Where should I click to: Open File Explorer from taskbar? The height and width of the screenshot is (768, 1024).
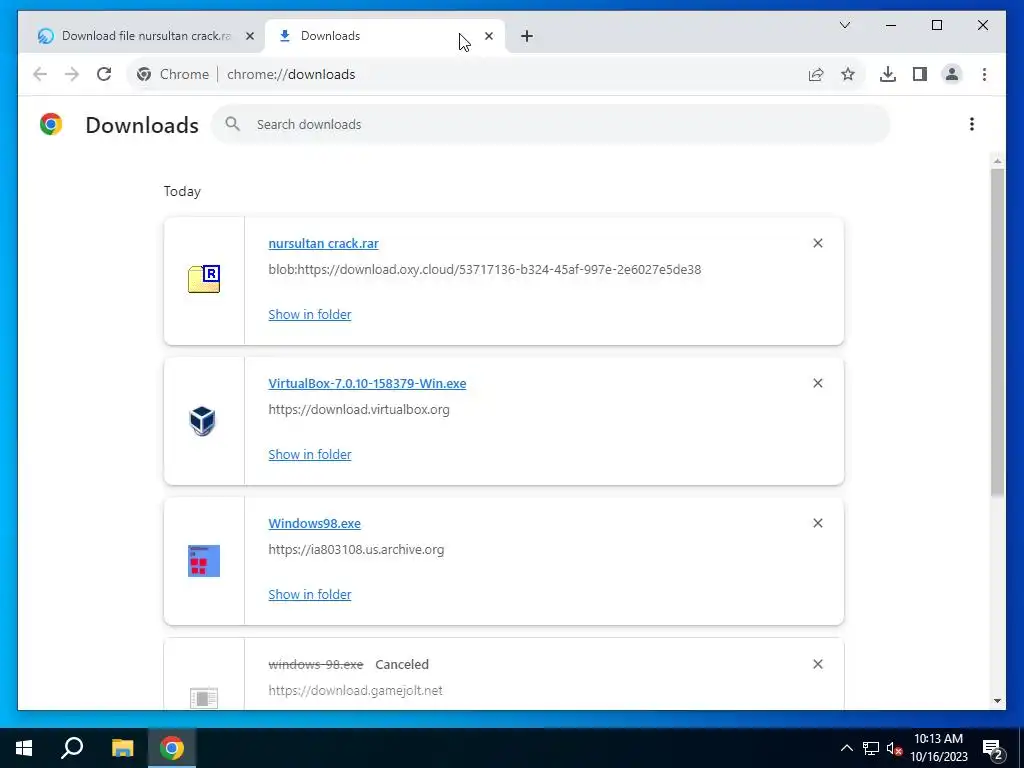click(122, 748)
